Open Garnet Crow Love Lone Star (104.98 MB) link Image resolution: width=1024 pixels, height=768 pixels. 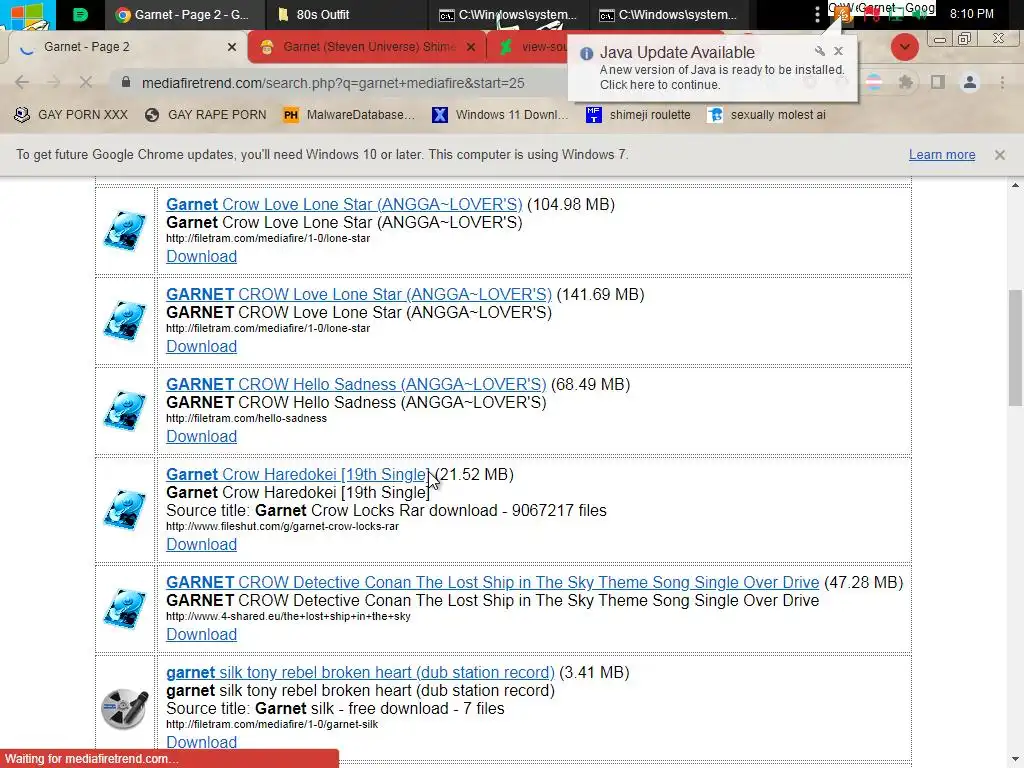coord(344,204)
